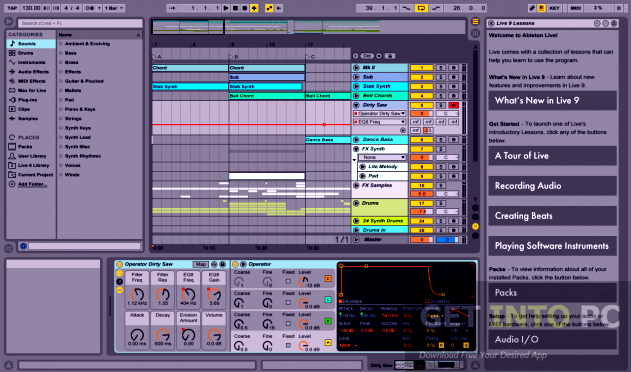Select oscillator A button in Operator

pos(328,343)
